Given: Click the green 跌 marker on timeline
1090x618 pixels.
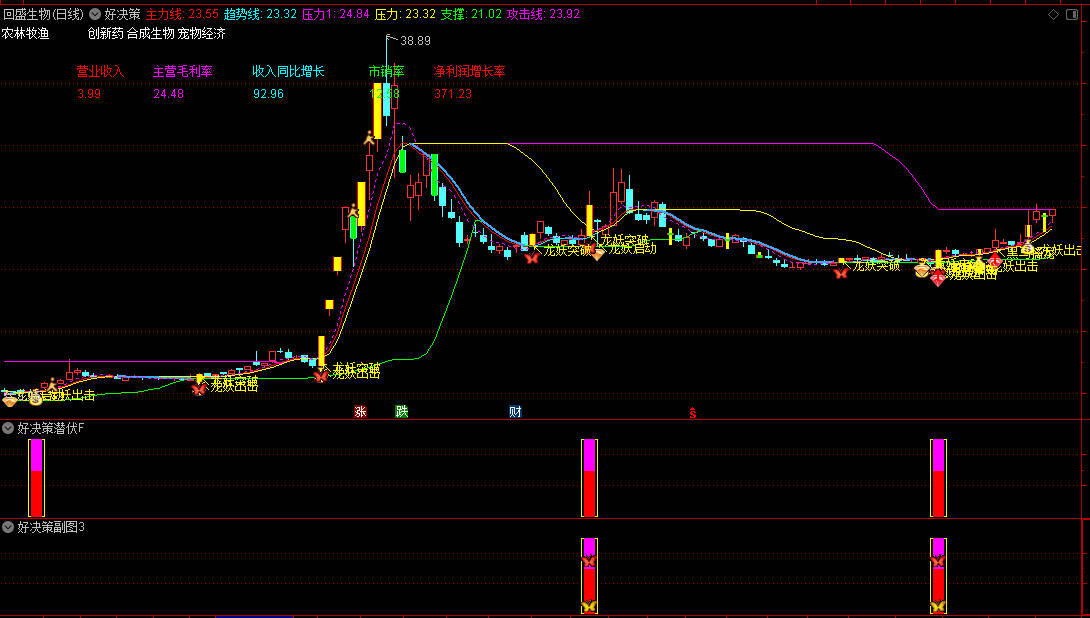Looking at the screenshot, I should click(x=402, y=412).
